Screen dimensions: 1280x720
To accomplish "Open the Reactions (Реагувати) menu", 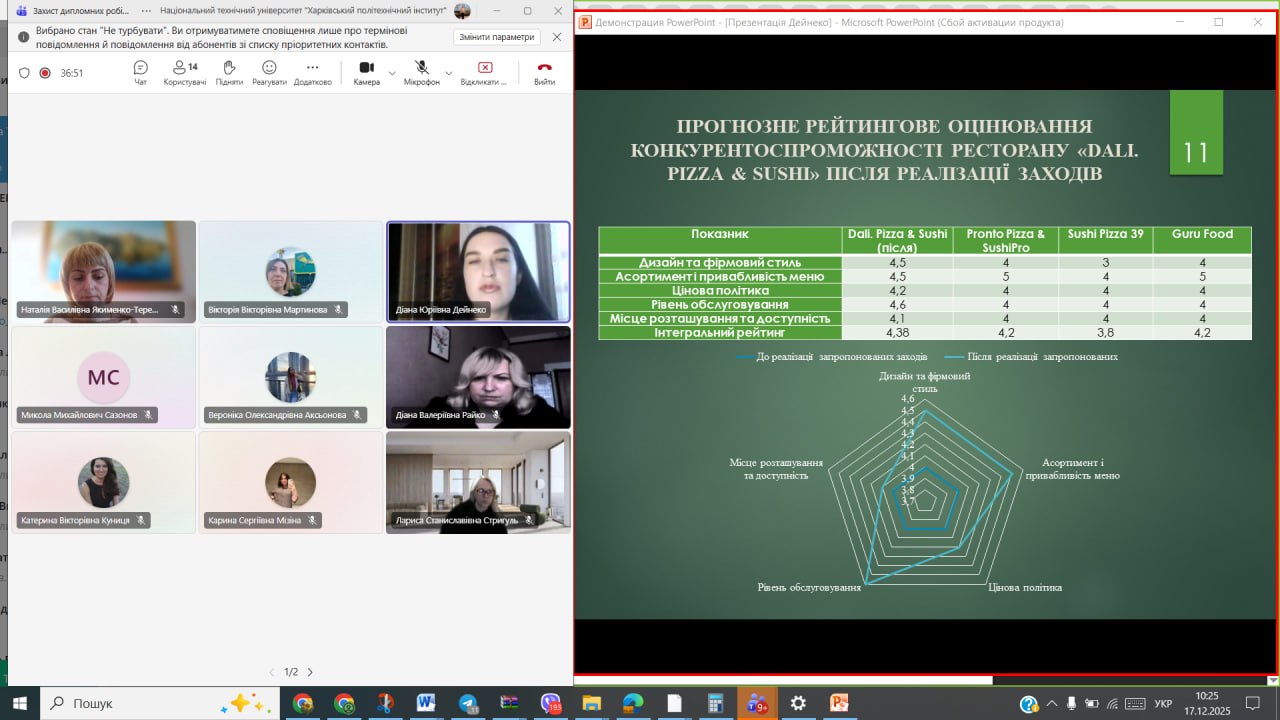I will (x=269, y=71).
